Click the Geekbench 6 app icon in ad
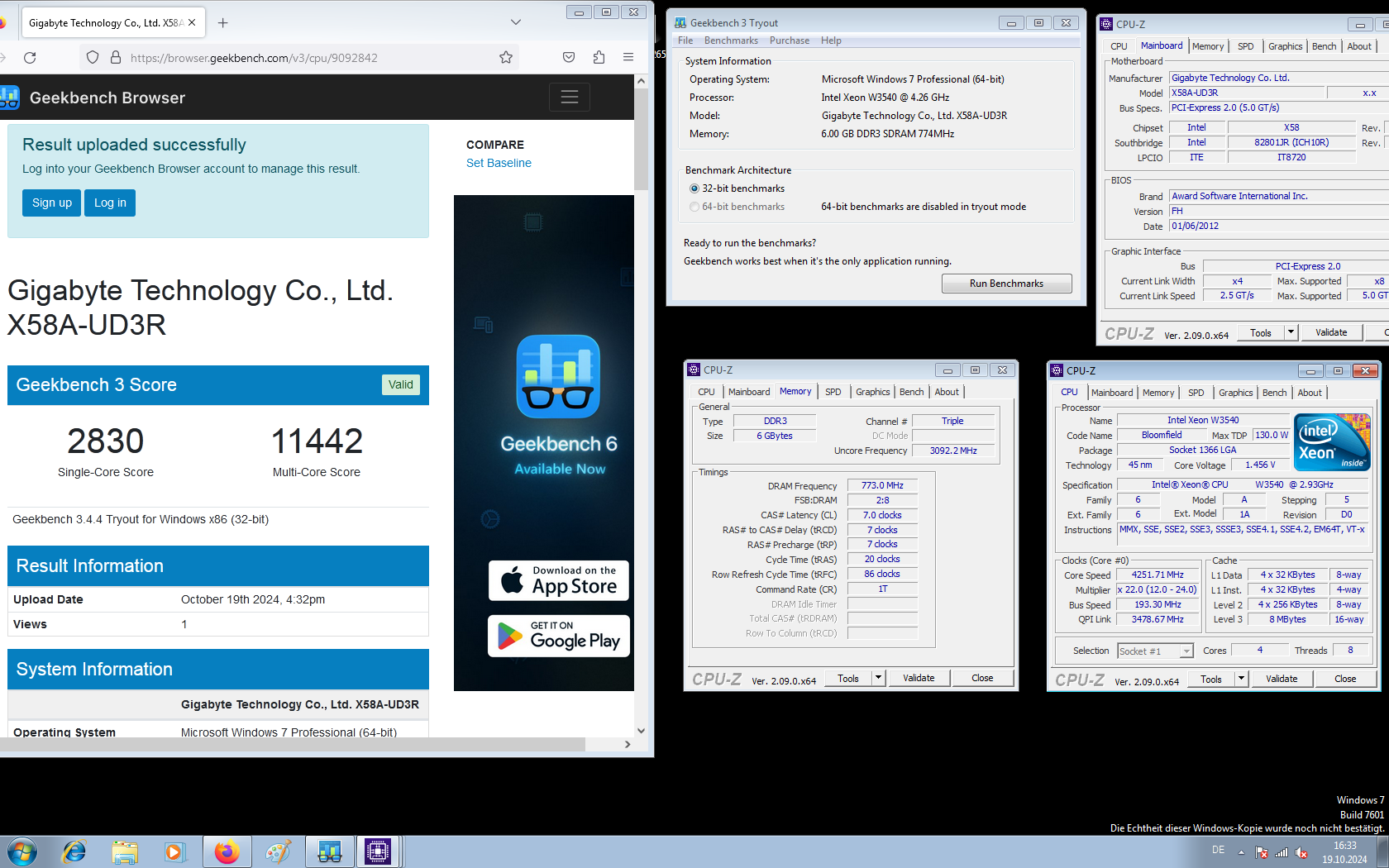Image resolution: width=1389 pixels, height=868 pixels. (x=558, y=376)
